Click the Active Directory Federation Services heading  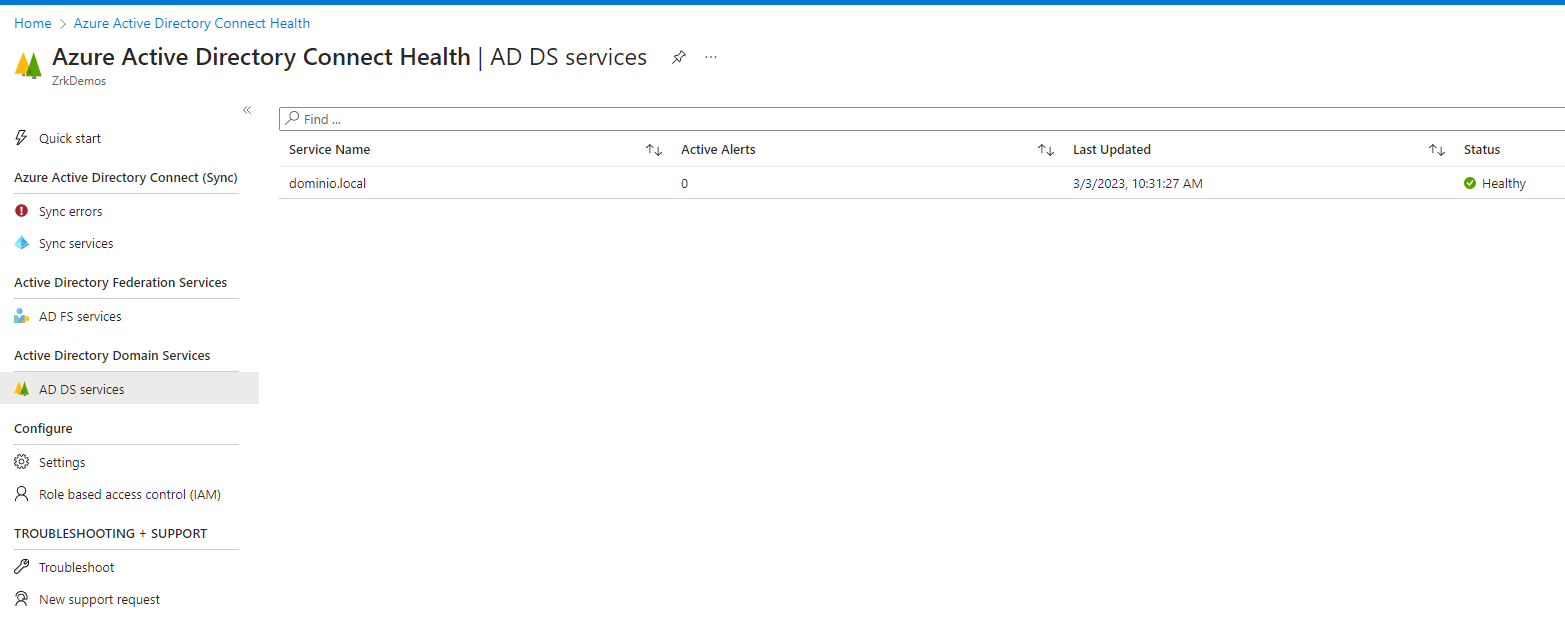point(121,282)
